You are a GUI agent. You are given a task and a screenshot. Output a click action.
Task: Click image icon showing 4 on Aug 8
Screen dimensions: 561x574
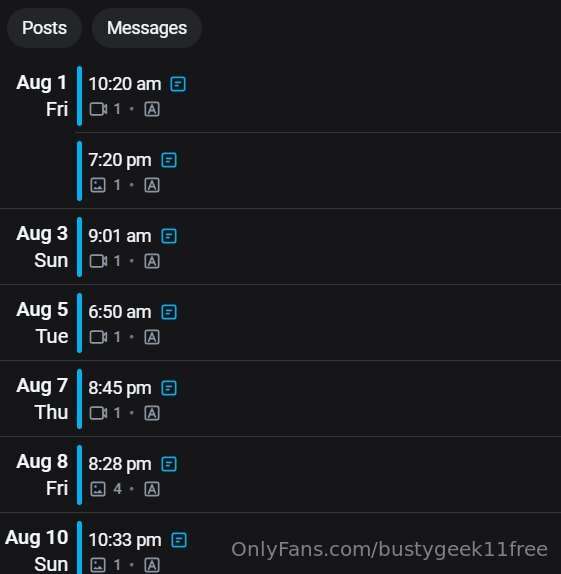98,489
